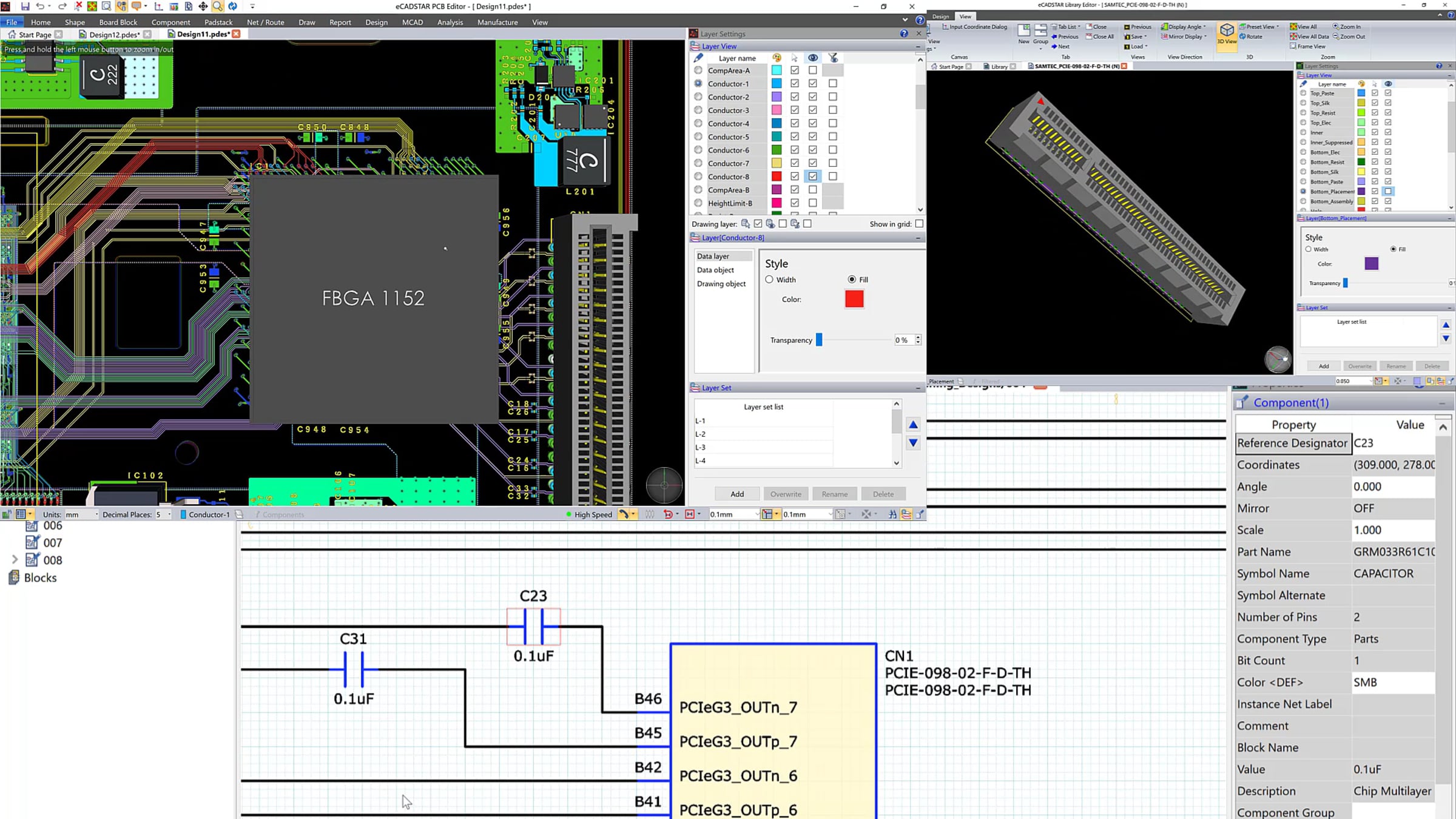This screenshot has height=819, width=1456.
Task: Open PCB Editor help question mark icon
Action: click(x=920, y=20)
